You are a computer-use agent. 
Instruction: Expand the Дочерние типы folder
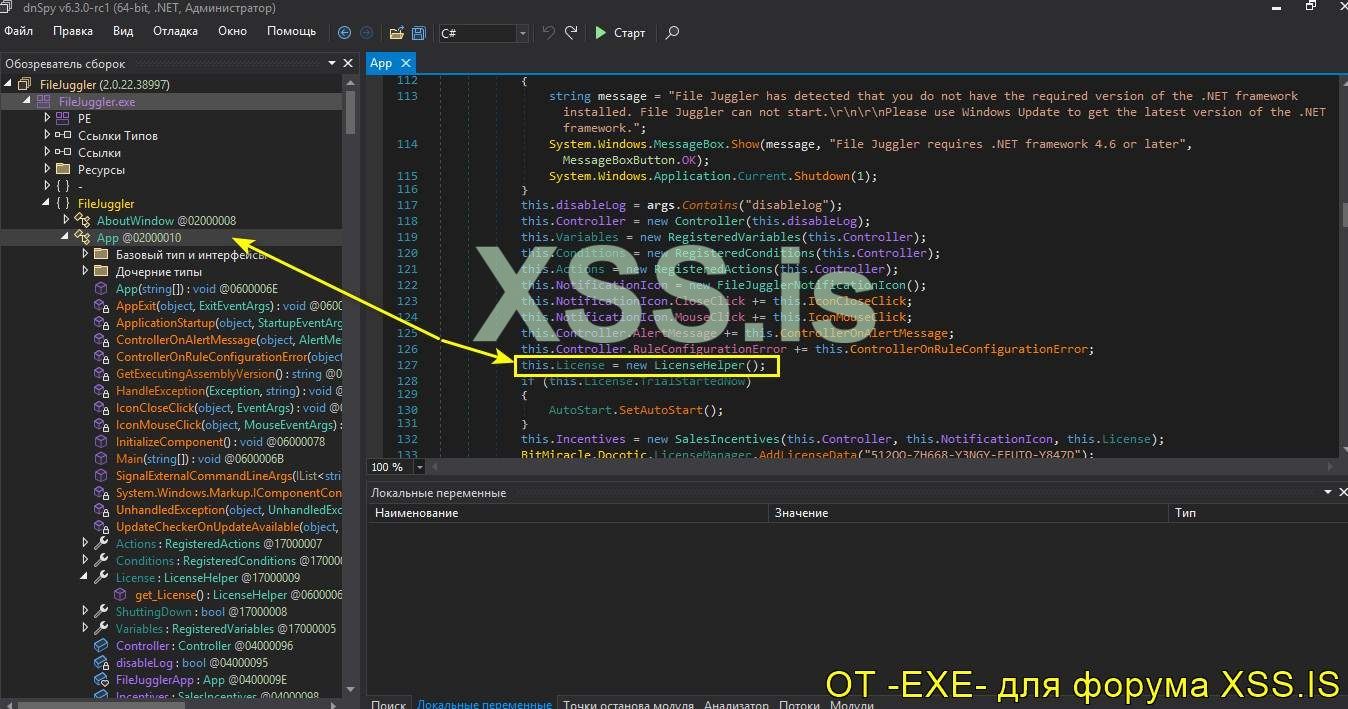coord(85,271)
